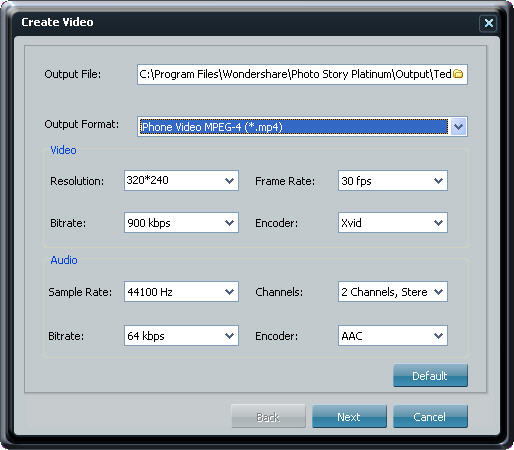Click the Next button
514x450 pixels.
pos(349,416)
